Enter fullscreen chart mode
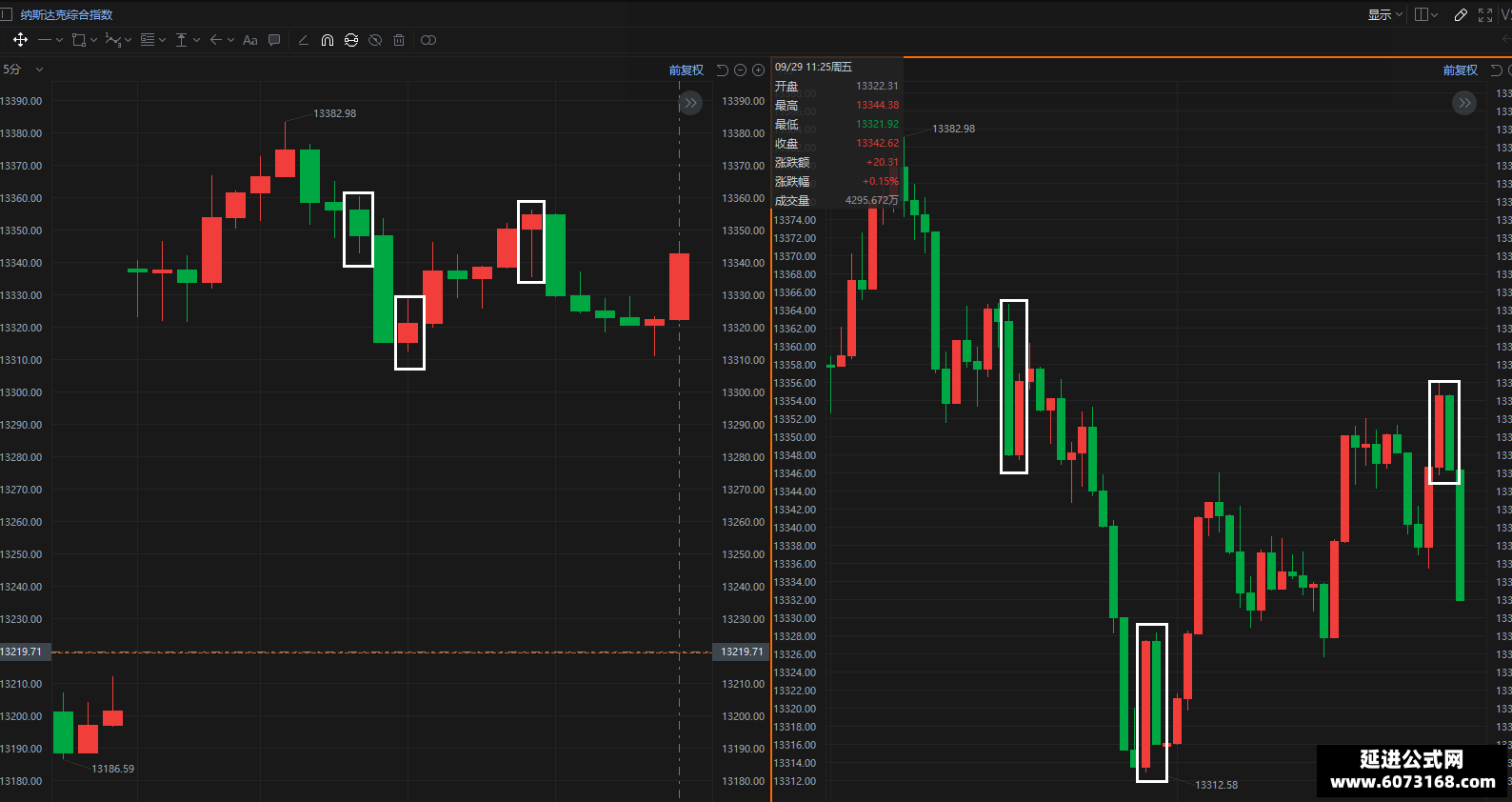Image resolution: width=1512 pixels, height=802 pixels. tap(1485, 14)
